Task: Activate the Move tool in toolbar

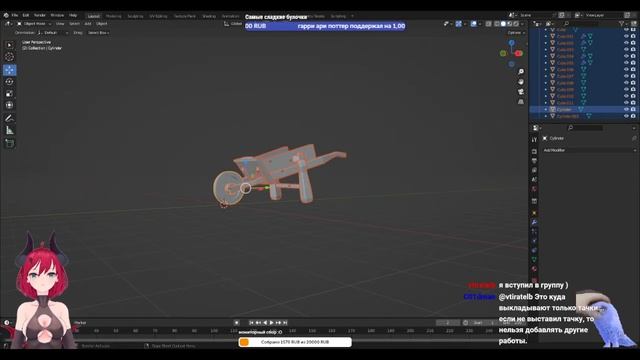Action: (x=9, y=70)
